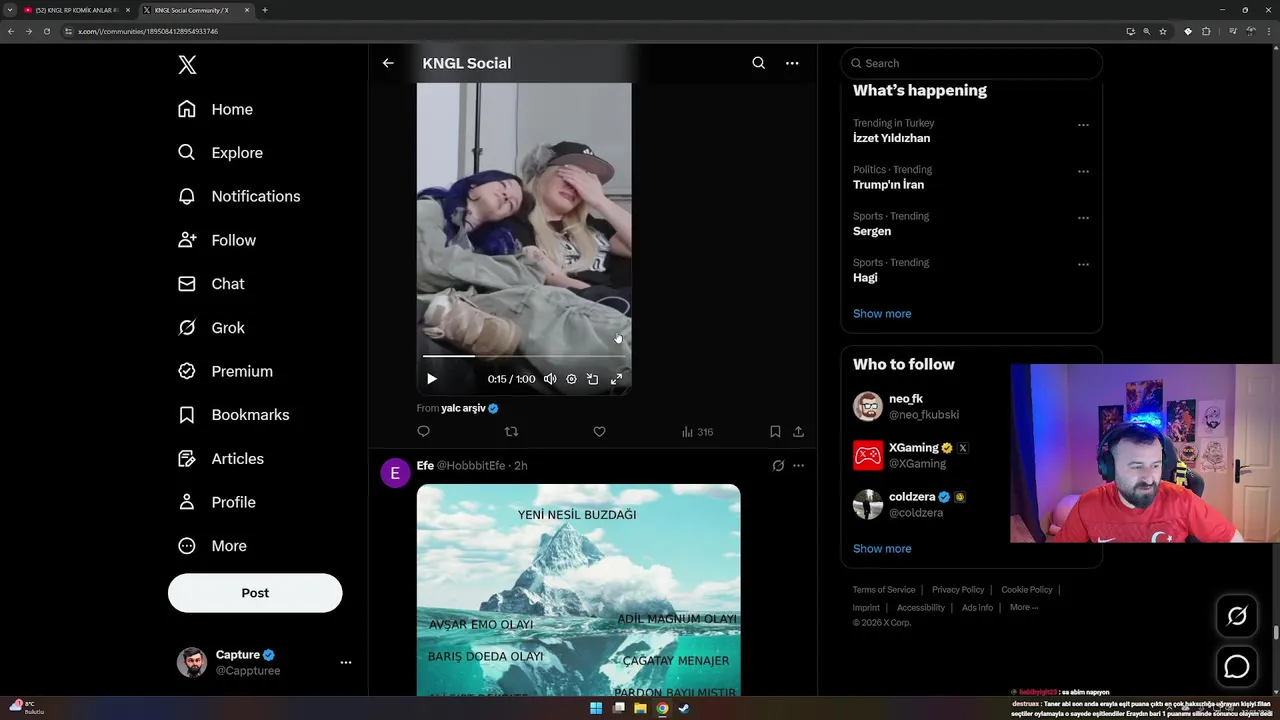This screenshot has width=1280, height=720.
Task: Open Sergen trending topic
Action: point(872,231)
